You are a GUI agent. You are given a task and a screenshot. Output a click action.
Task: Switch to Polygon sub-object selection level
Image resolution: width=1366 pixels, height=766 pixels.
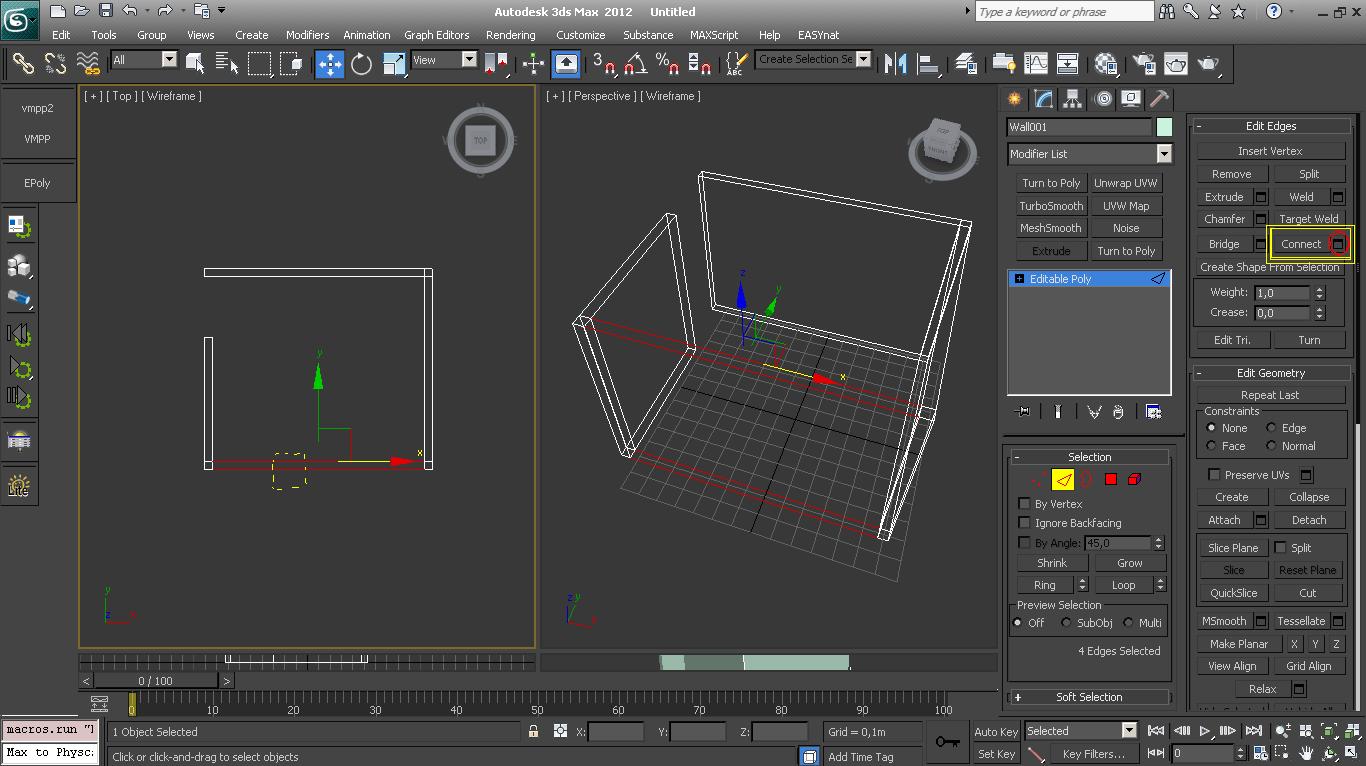[1110, 480]
